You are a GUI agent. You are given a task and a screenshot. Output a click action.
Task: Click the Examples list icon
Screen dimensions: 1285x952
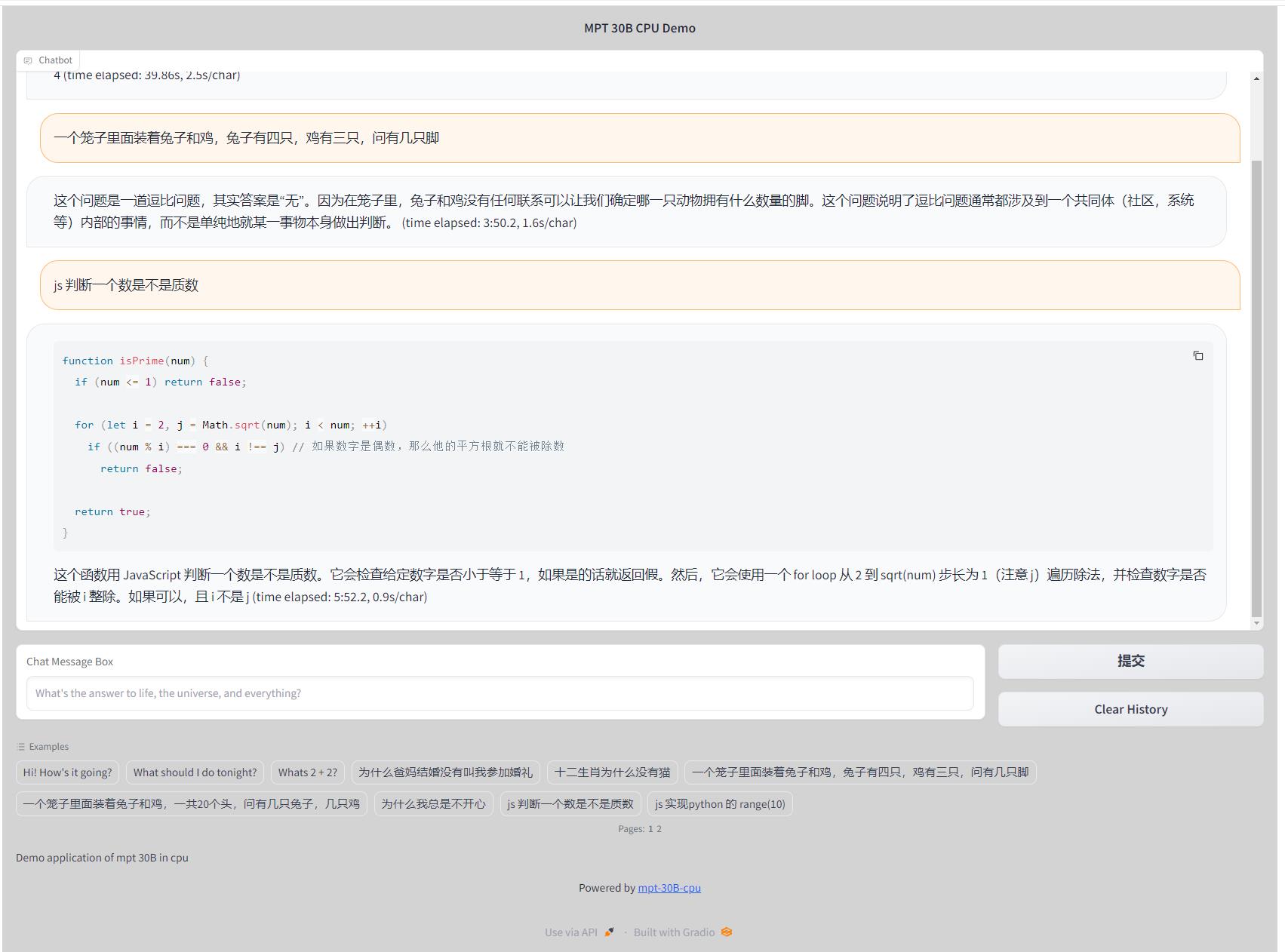click(x=20, y=747)
